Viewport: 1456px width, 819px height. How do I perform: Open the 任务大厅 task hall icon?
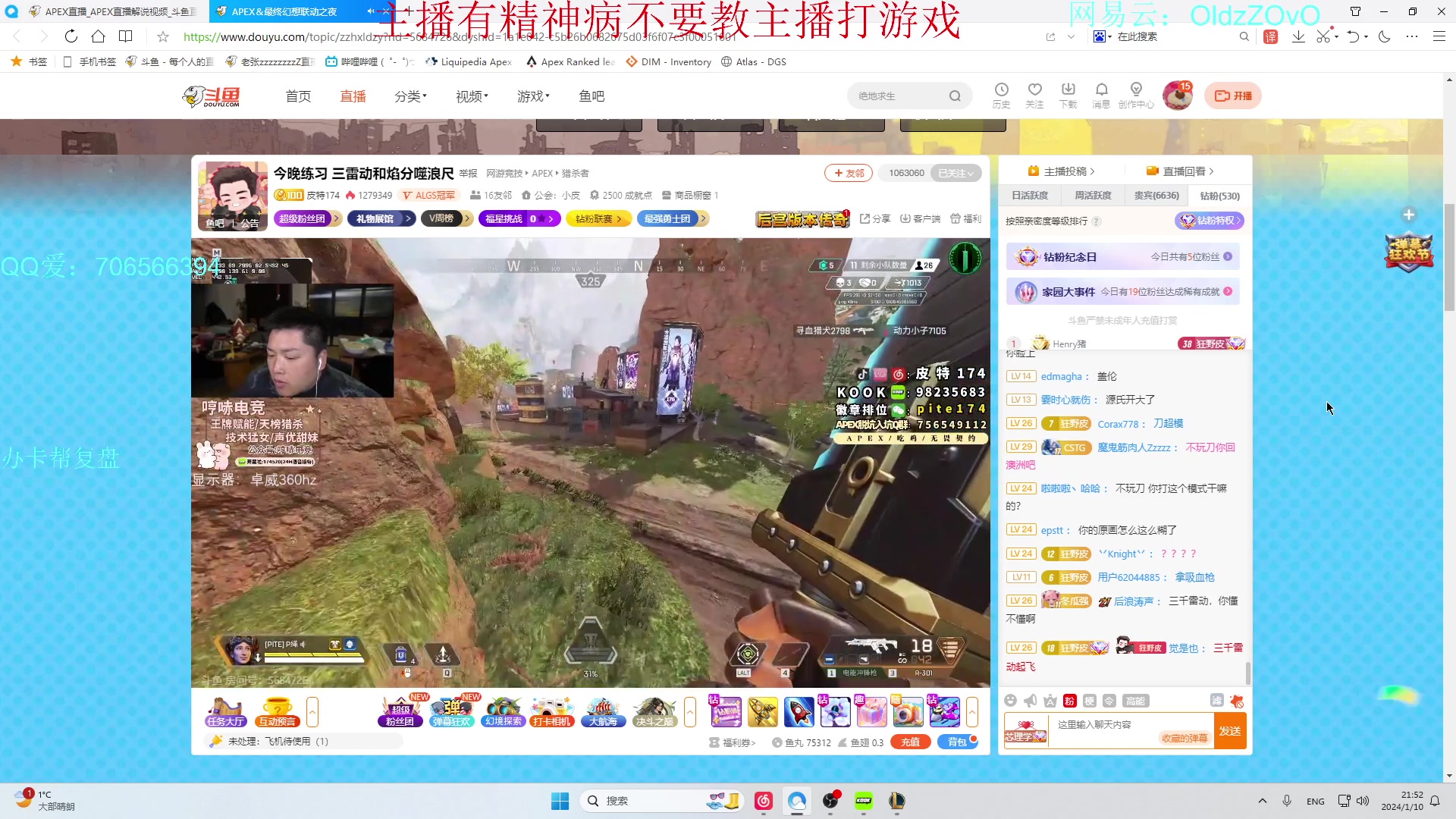pyautogui.click(x=225, y=713)
